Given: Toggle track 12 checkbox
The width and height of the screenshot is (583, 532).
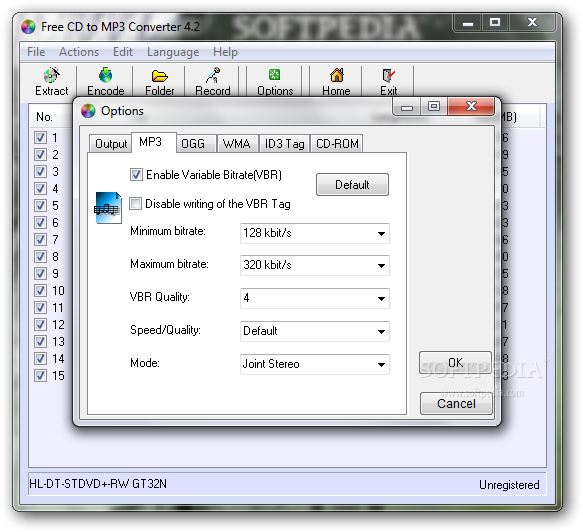Looking at the screenshot, I should click(x=41, y=325).
